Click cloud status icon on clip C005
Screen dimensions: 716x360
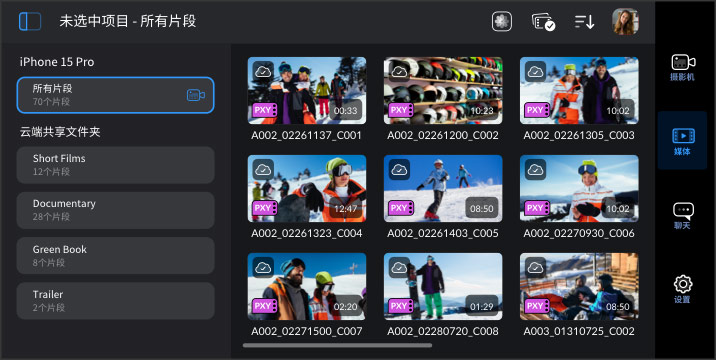click(x=399, y=169)
